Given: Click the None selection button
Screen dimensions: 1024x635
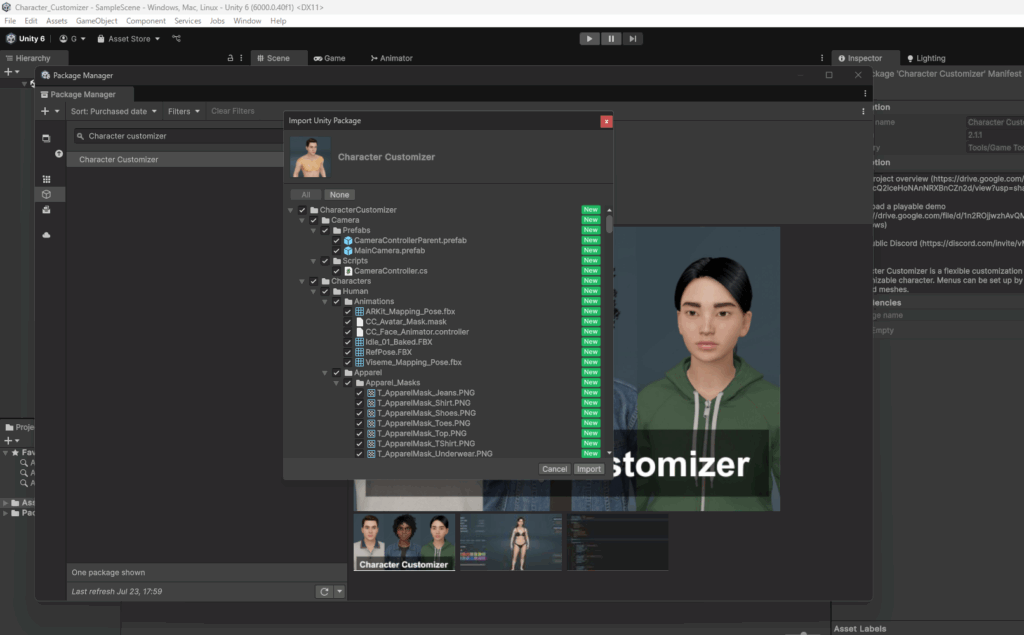Looking at the screenshot, I should coord(339,195).
